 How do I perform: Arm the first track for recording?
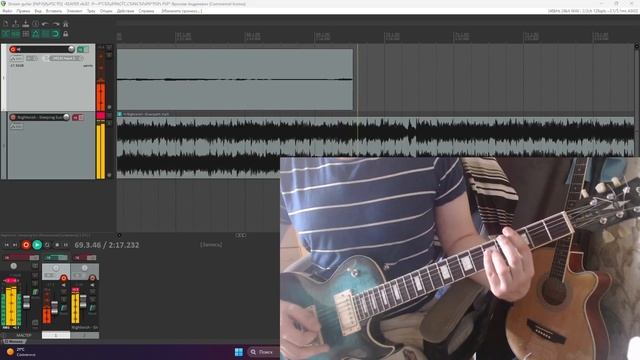coord(13,49)
